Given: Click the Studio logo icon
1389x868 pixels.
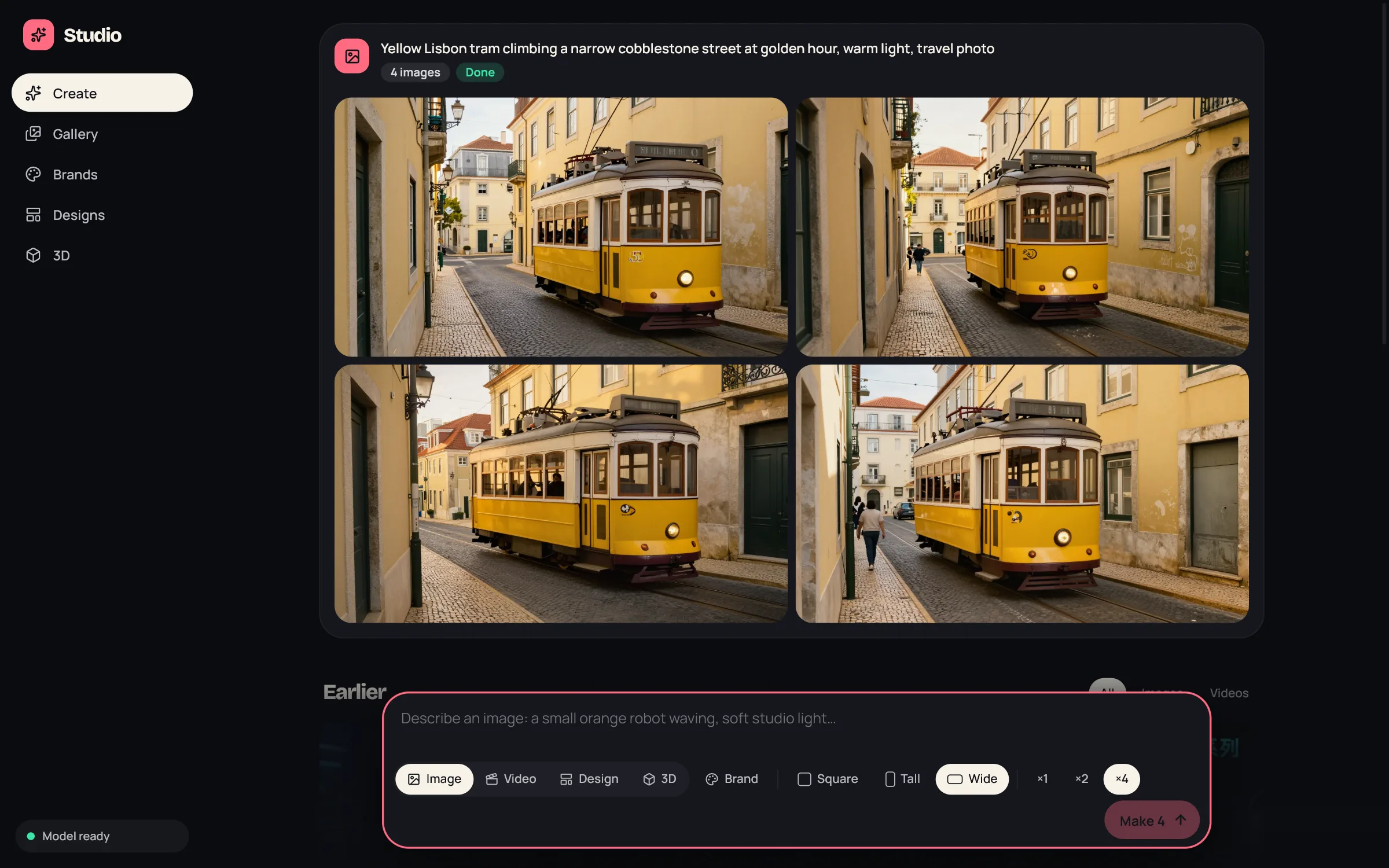Looking at the screenshot, I should coord(38,35).
